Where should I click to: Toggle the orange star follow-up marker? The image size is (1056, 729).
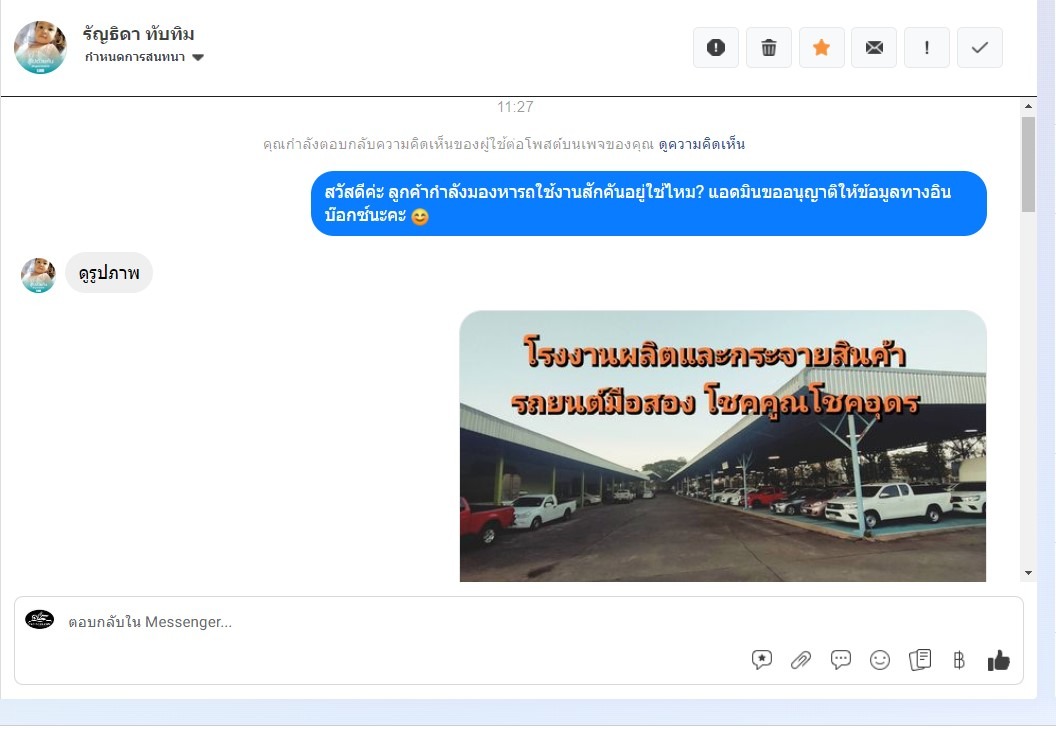(821, 48)
